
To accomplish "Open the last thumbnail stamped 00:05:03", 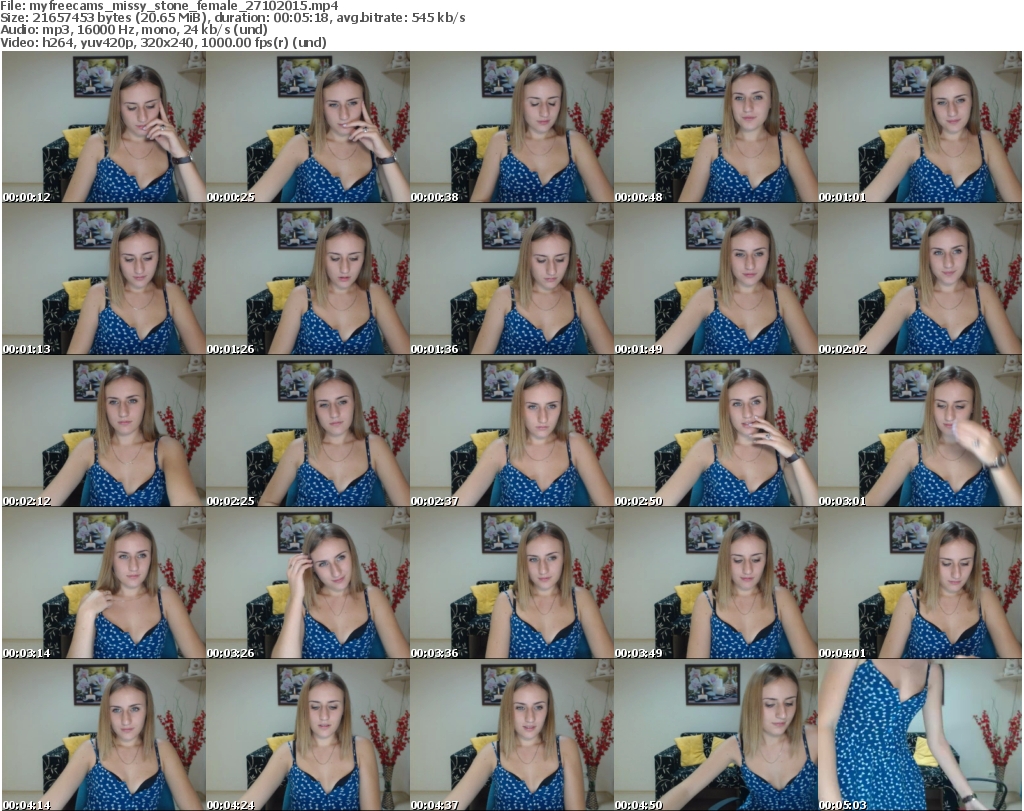I will 920,735.
